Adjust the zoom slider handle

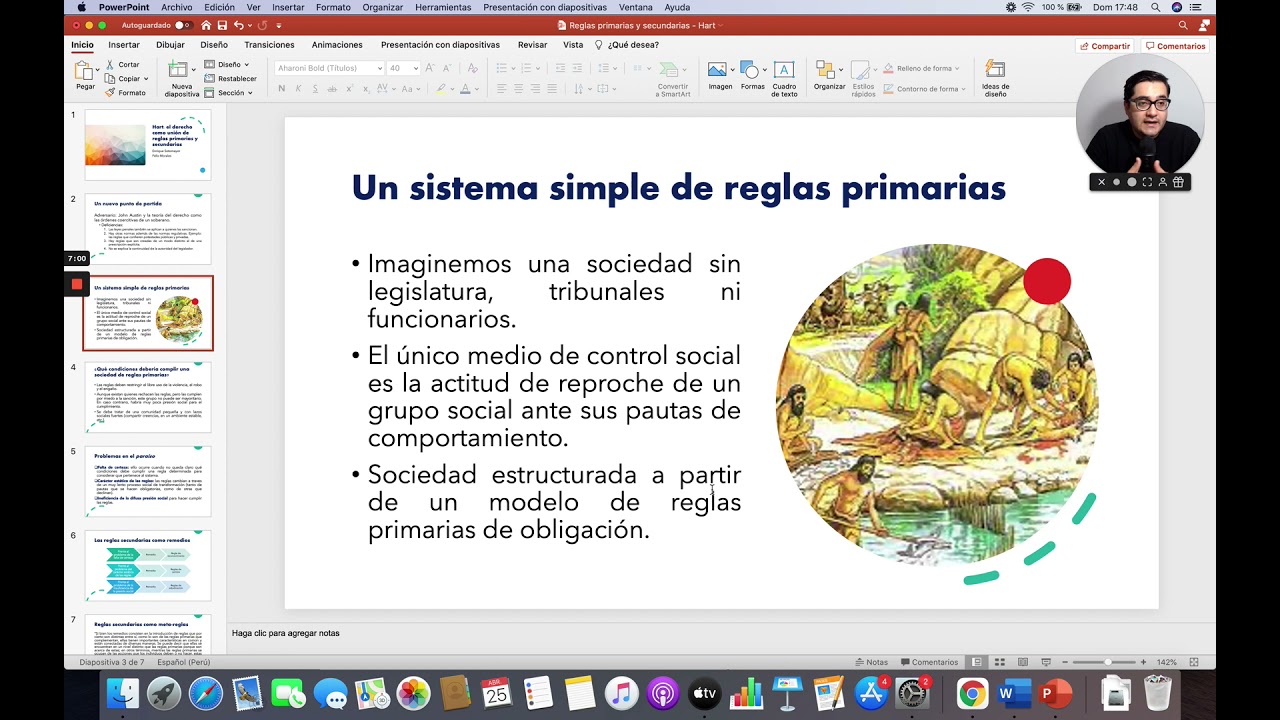(1107, 662)
